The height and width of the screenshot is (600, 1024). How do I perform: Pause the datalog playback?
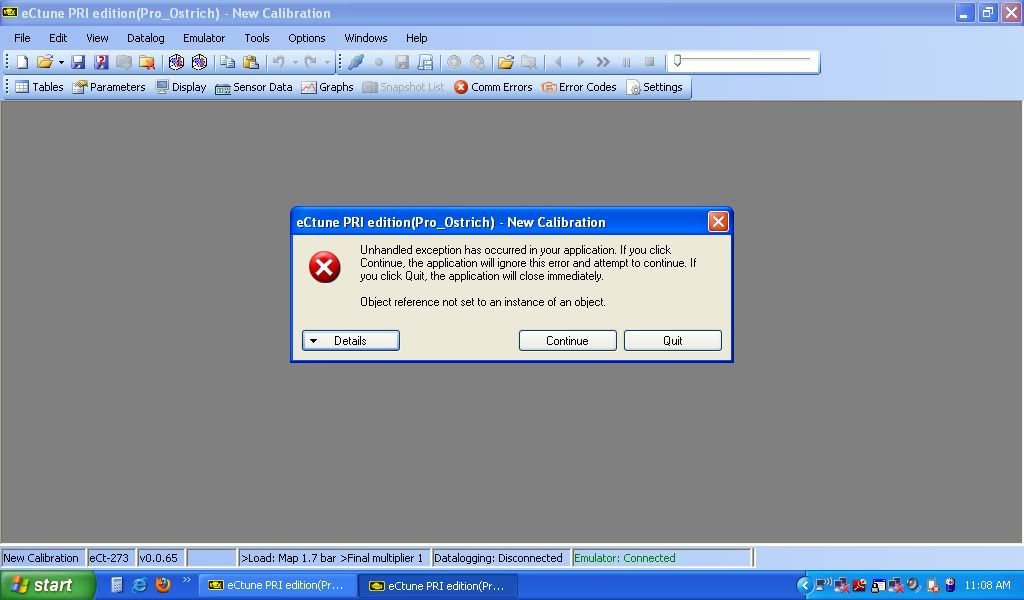[x=626, y=62]
